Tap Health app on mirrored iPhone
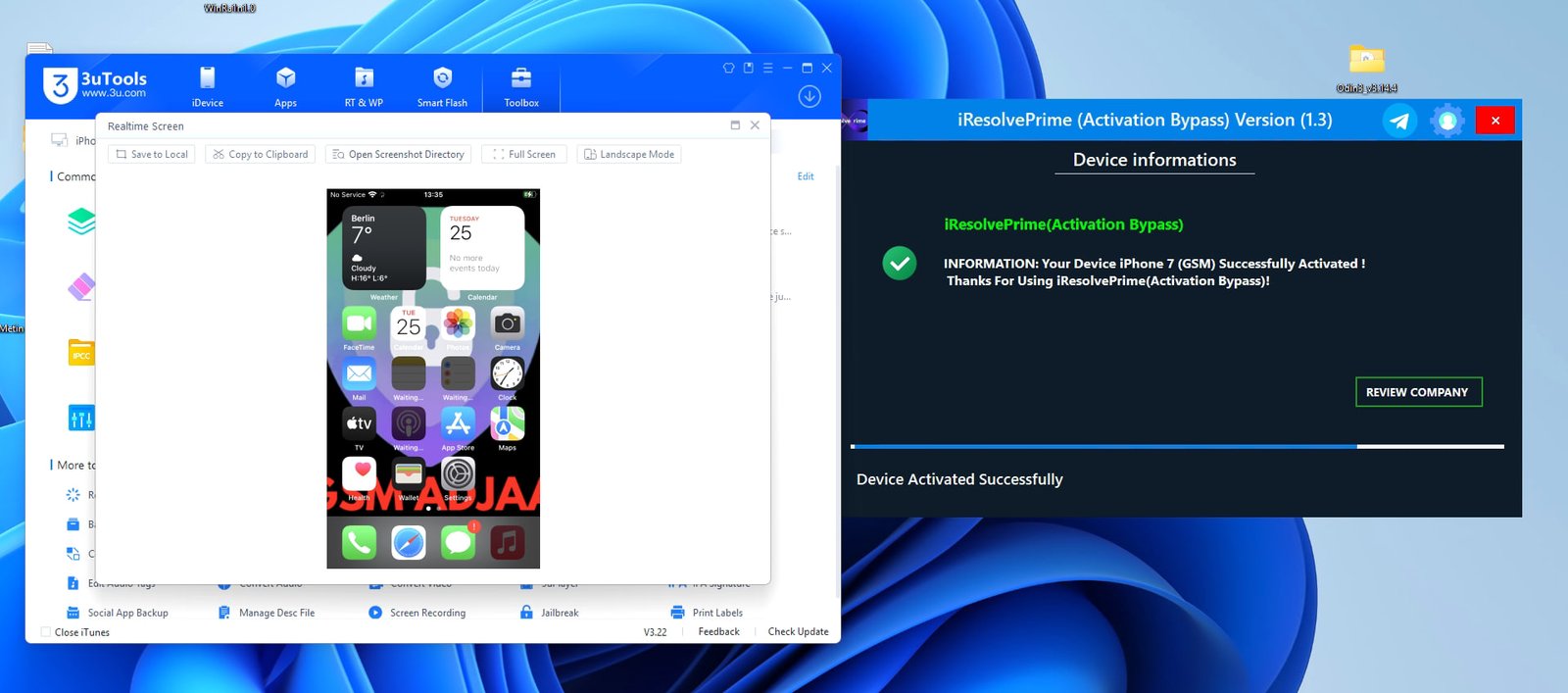 [359, 473]
